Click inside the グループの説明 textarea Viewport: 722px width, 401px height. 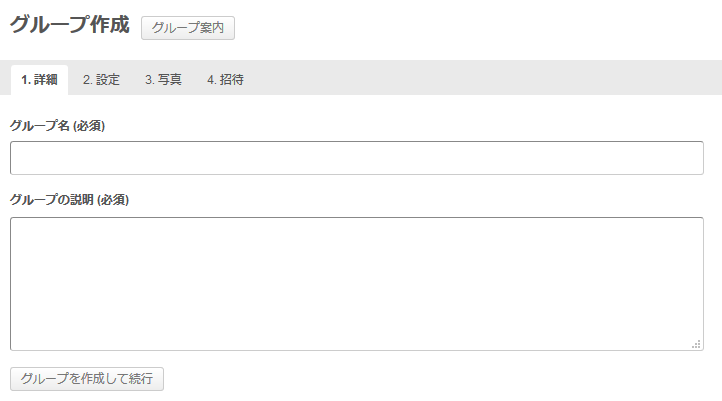(356, 283)
